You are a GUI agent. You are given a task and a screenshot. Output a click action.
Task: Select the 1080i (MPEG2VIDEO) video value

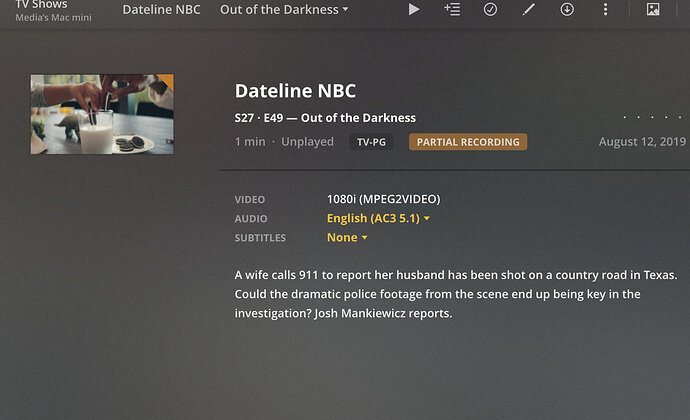pos(383,199)
